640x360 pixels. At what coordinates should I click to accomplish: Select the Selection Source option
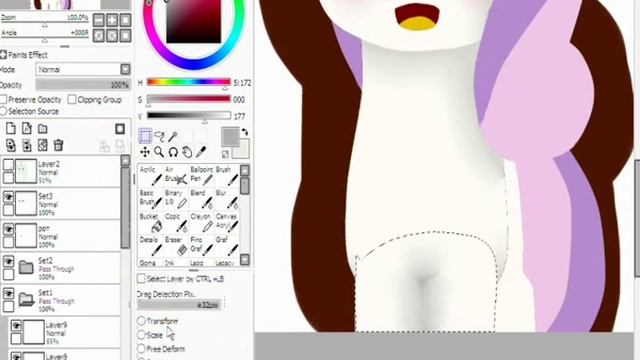pos(3,111)
